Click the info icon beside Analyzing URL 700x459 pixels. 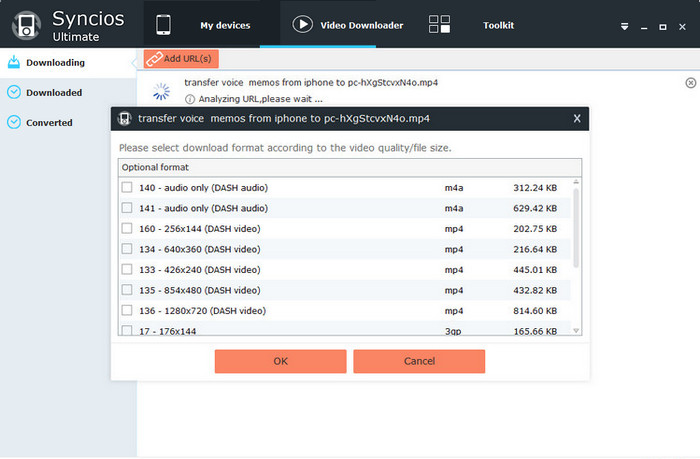click(190, 99)
